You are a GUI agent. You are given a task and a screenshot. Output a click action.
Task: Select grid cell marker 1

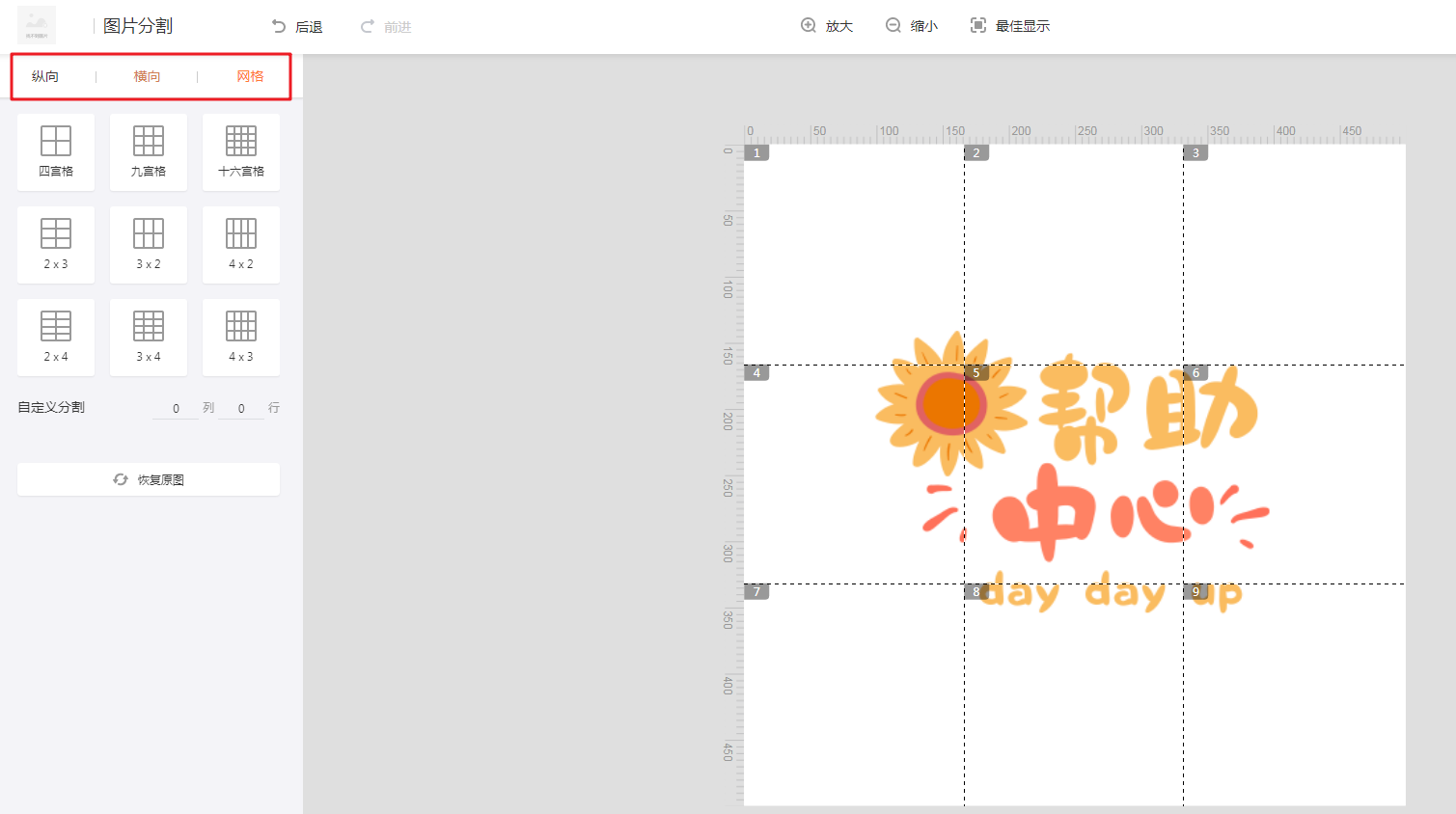pos(756,152)
